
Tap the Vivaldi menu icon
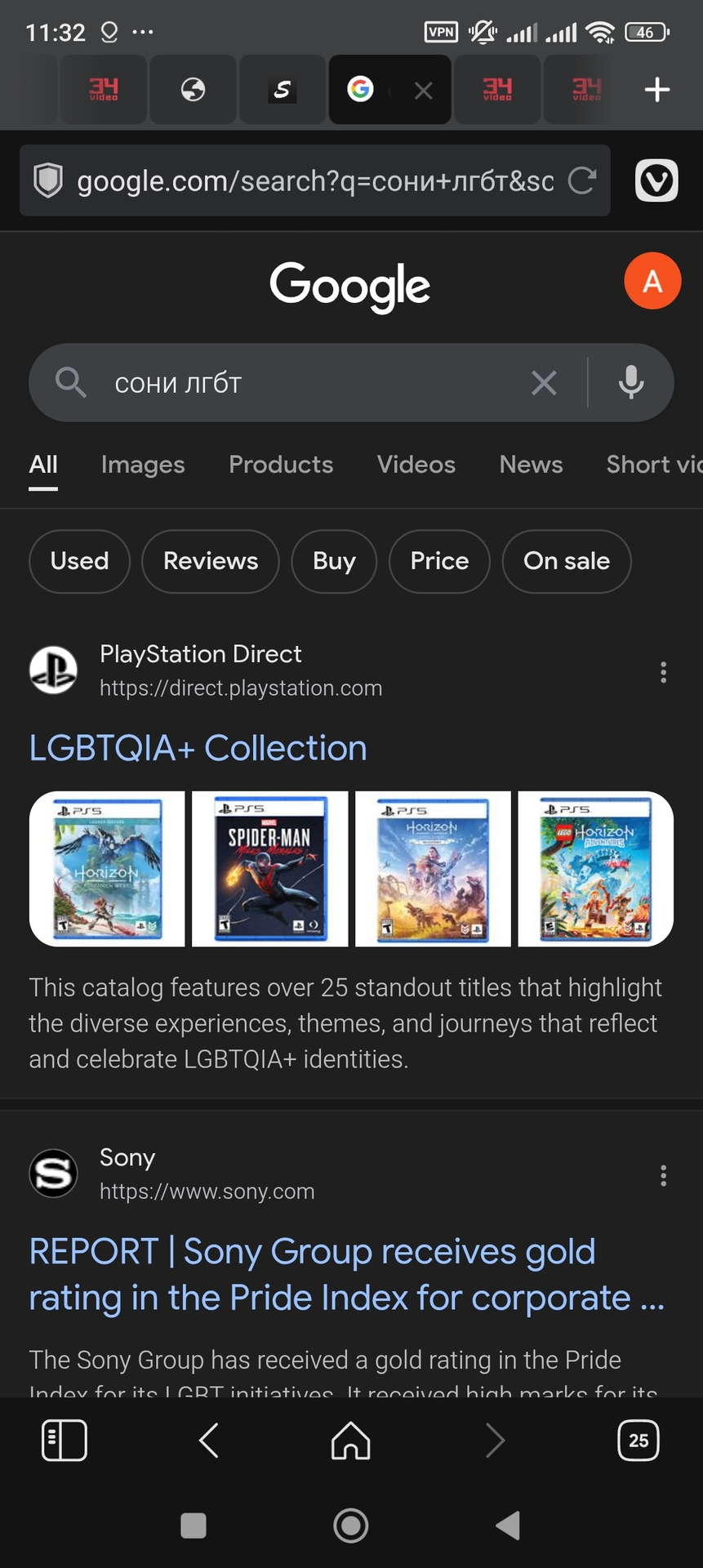pyautogui.click(x=656, y=180)
